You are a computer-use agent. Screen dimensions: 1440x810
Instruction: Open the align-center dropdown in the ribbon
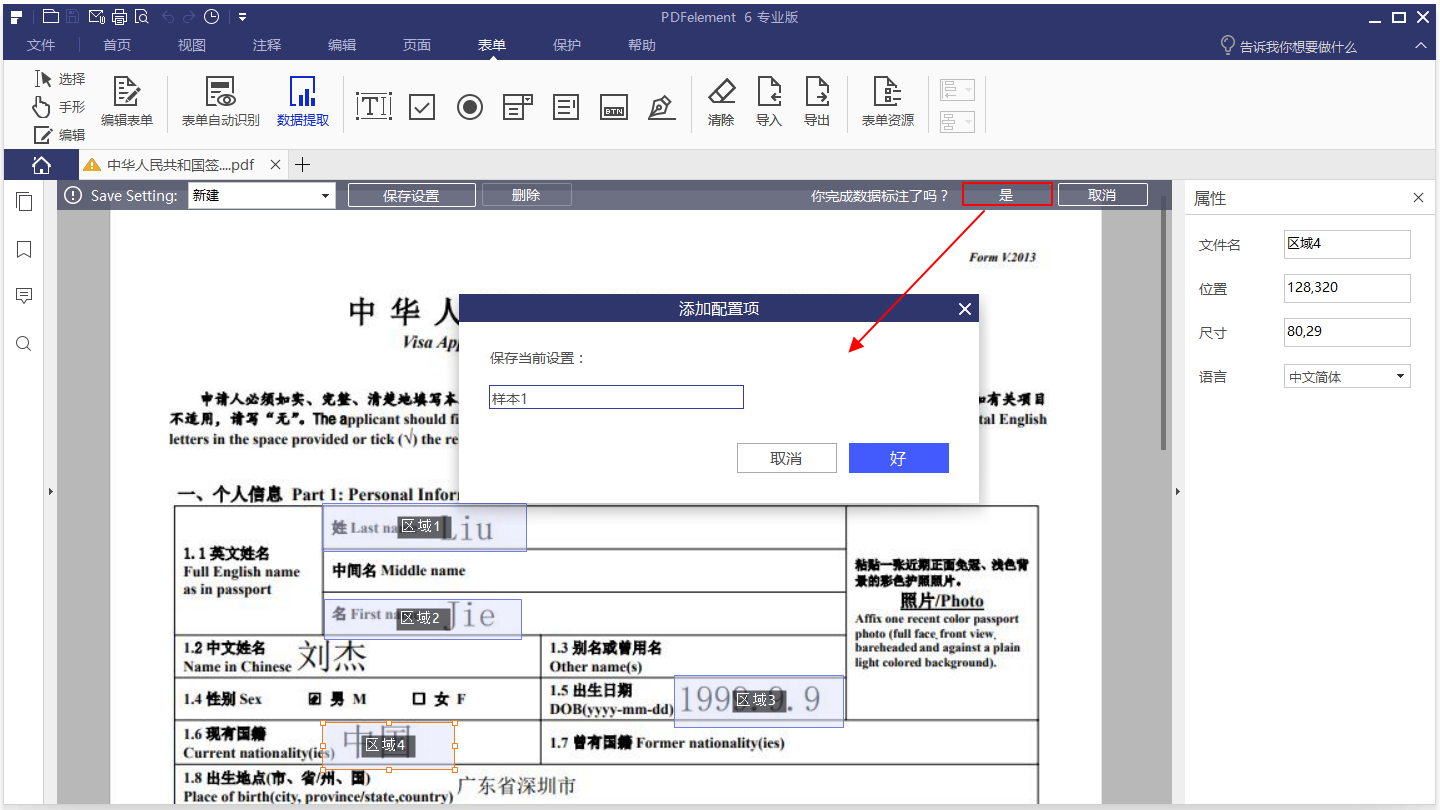pyautogui.click(x=957, y=121)
